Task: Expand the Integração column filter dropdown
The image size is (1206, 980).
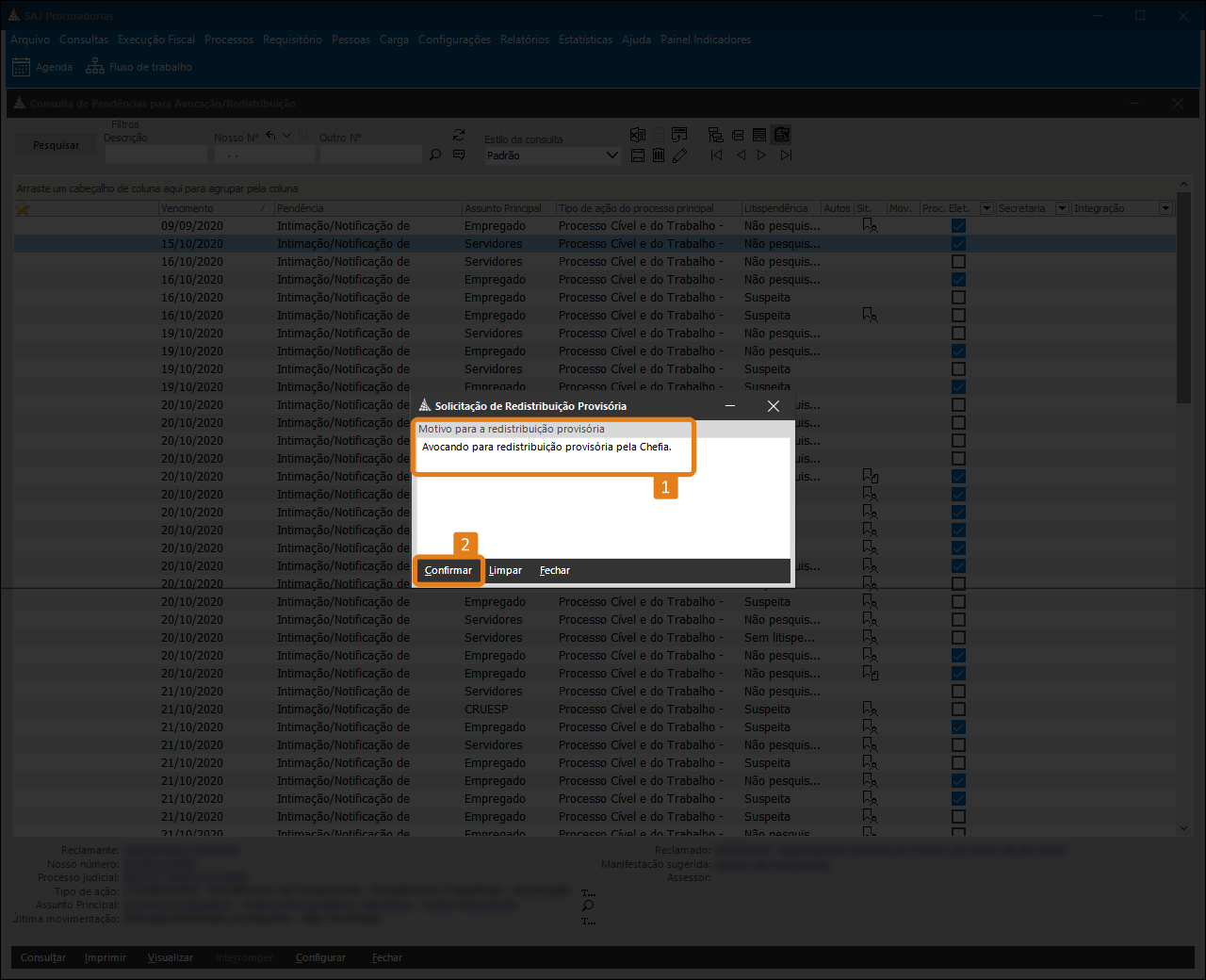Action: click(1165, 208)
